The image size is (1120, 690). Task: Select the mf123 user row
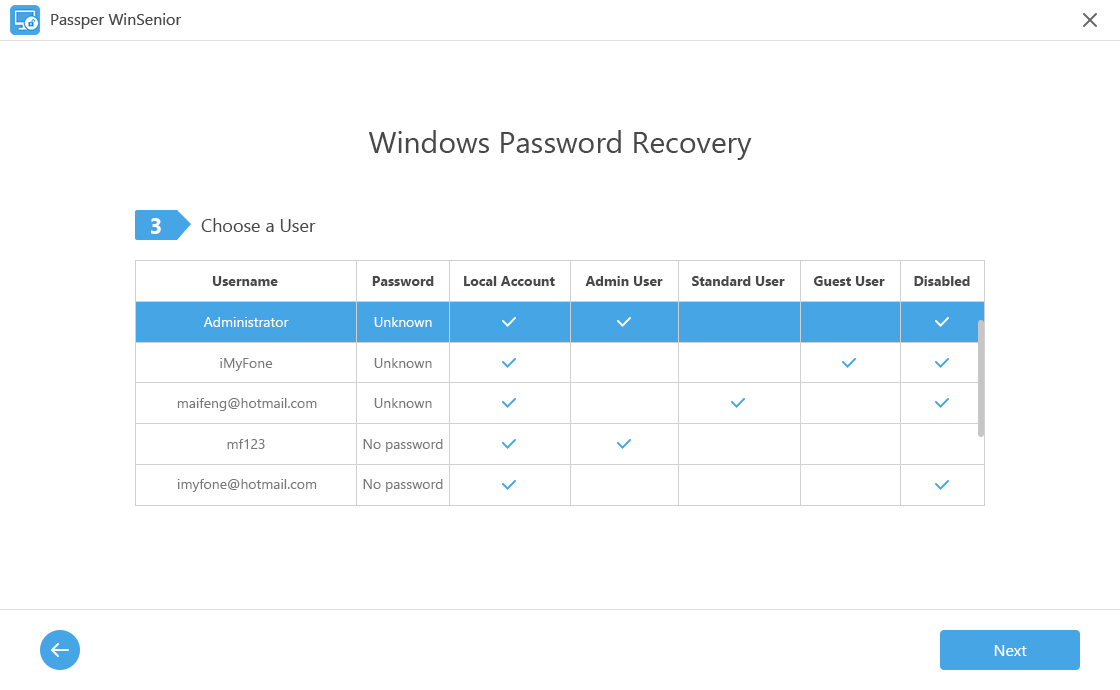click(246, 444)
